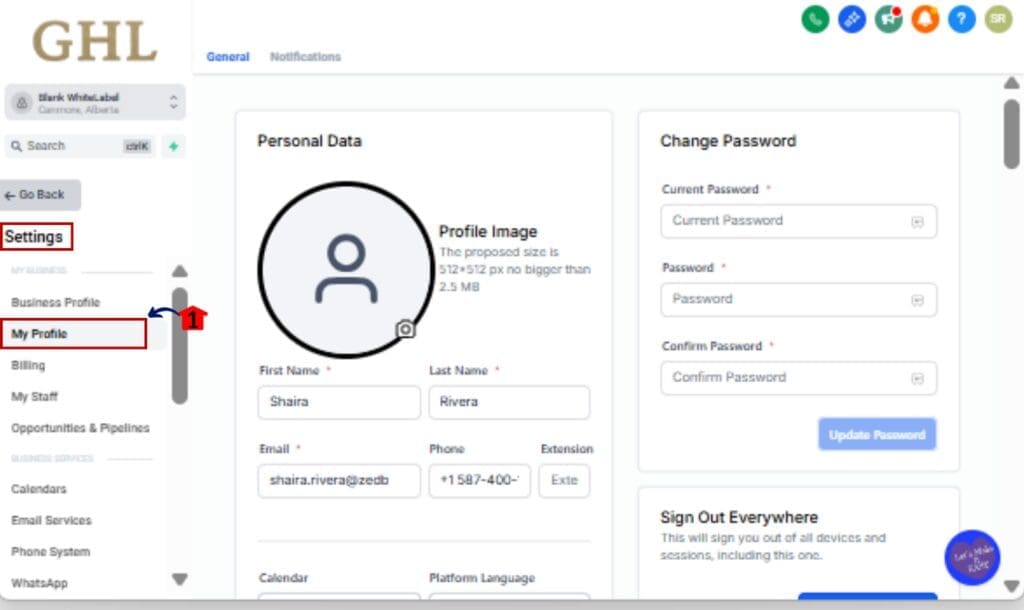The image size is (1024, 610).
Task: Click the main page vertical scrollbar
Action: point(1011,134)
